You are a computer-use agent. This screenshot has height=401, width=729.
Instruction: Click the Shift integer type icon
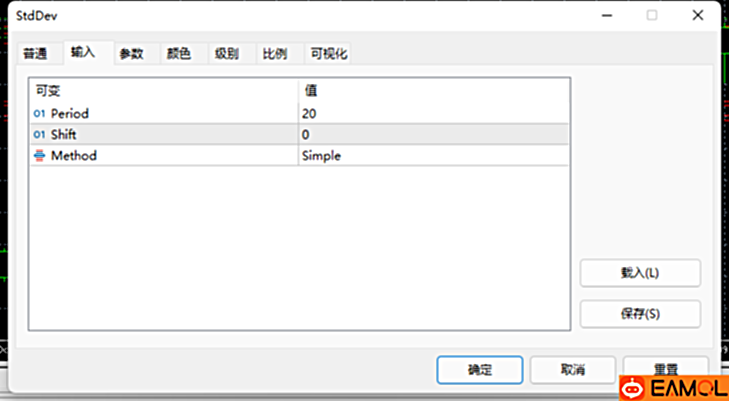point(40,135)
